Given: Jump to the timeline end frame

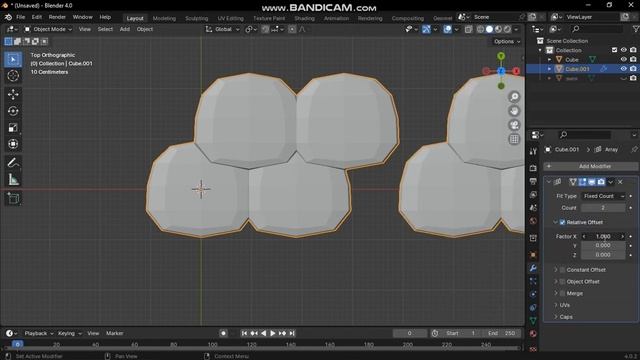Looking at the screenshot, I should 292,333.
